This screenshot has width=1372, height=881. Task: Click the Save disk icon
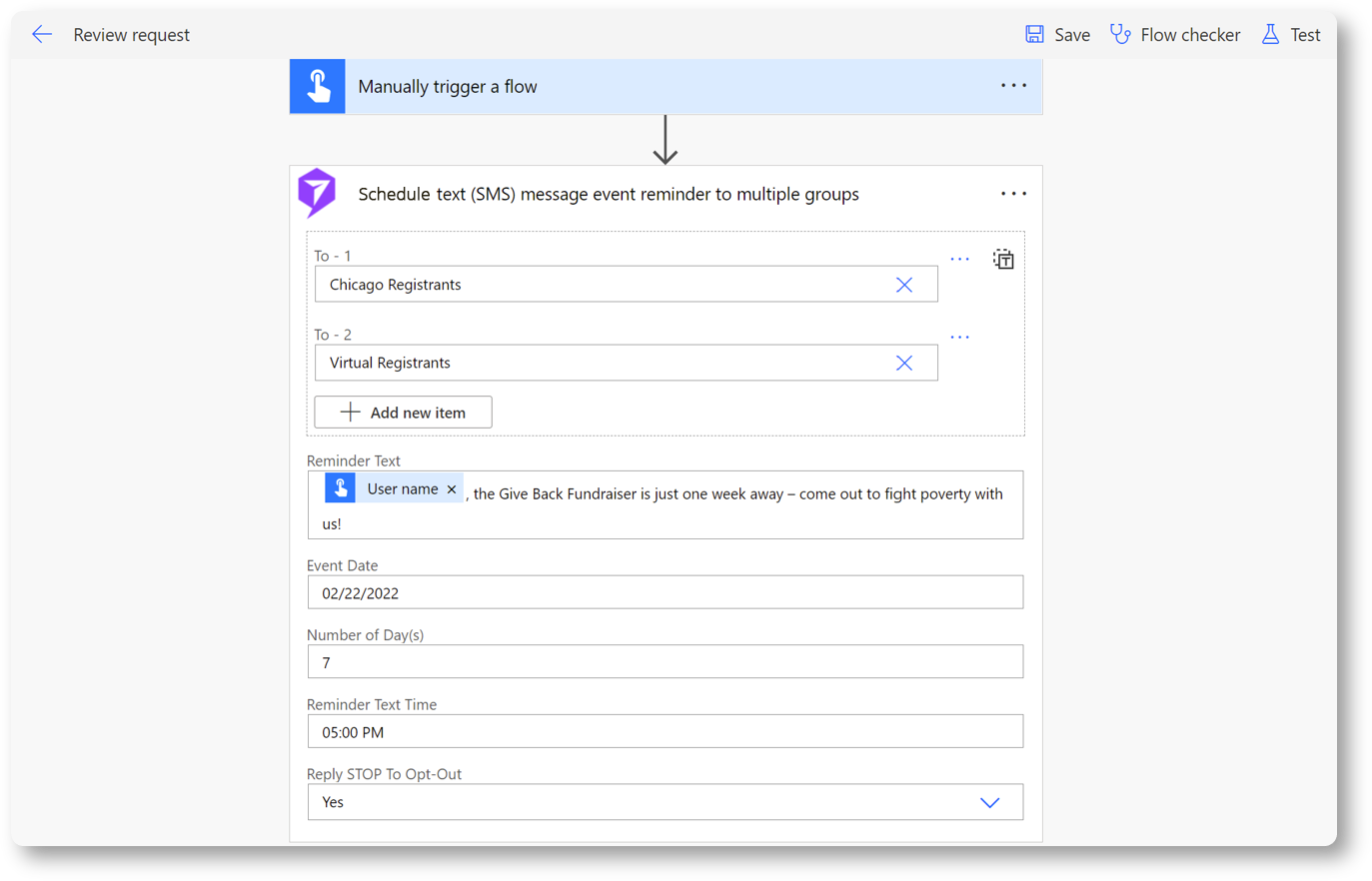(x=1034, y=35)
